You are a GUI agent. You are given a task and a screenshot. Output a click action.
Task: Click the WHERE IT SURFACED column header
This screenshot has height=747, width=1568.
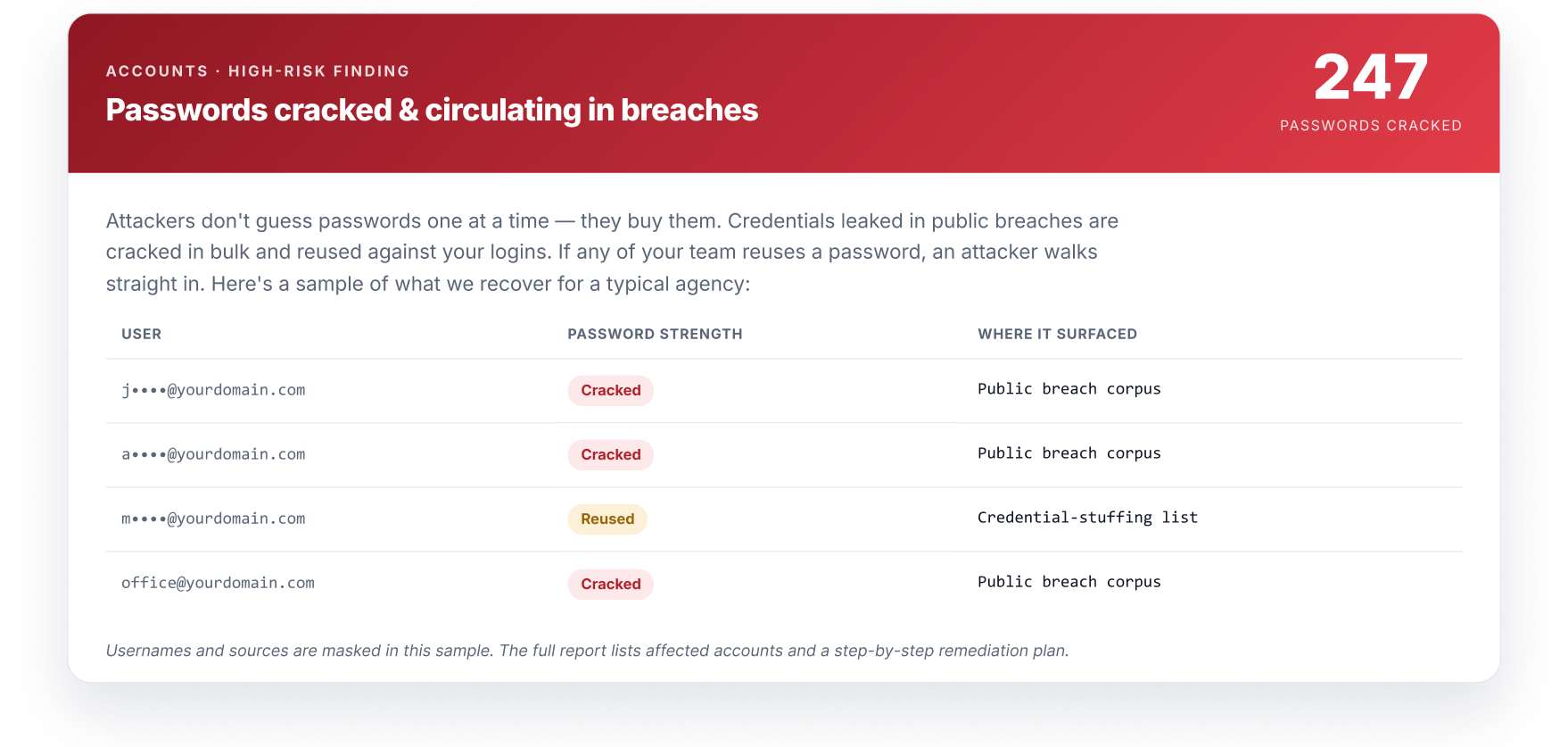coord(1057,334)
